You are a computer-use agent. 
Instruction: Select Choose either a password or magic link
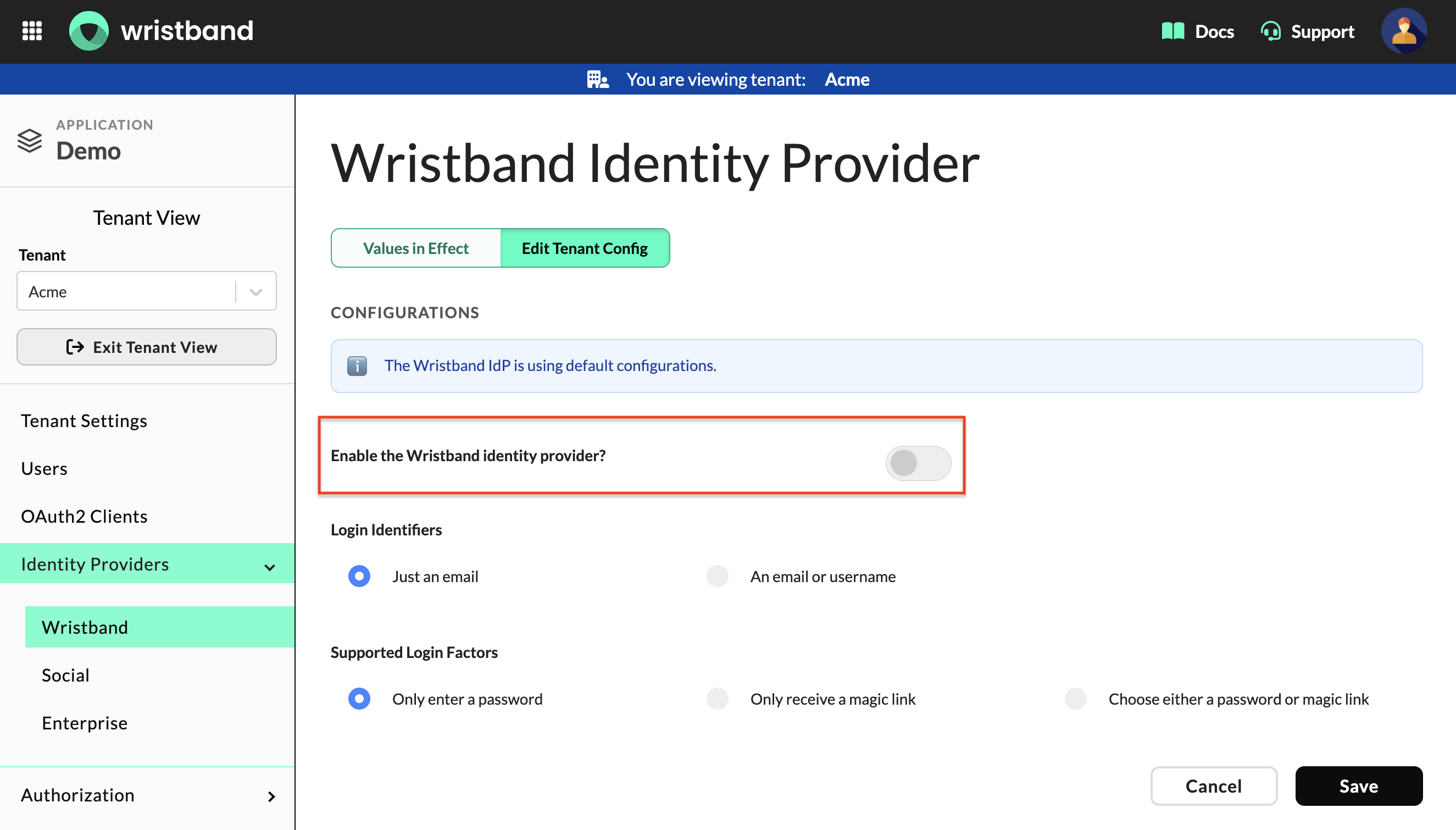pos(1075,698)
